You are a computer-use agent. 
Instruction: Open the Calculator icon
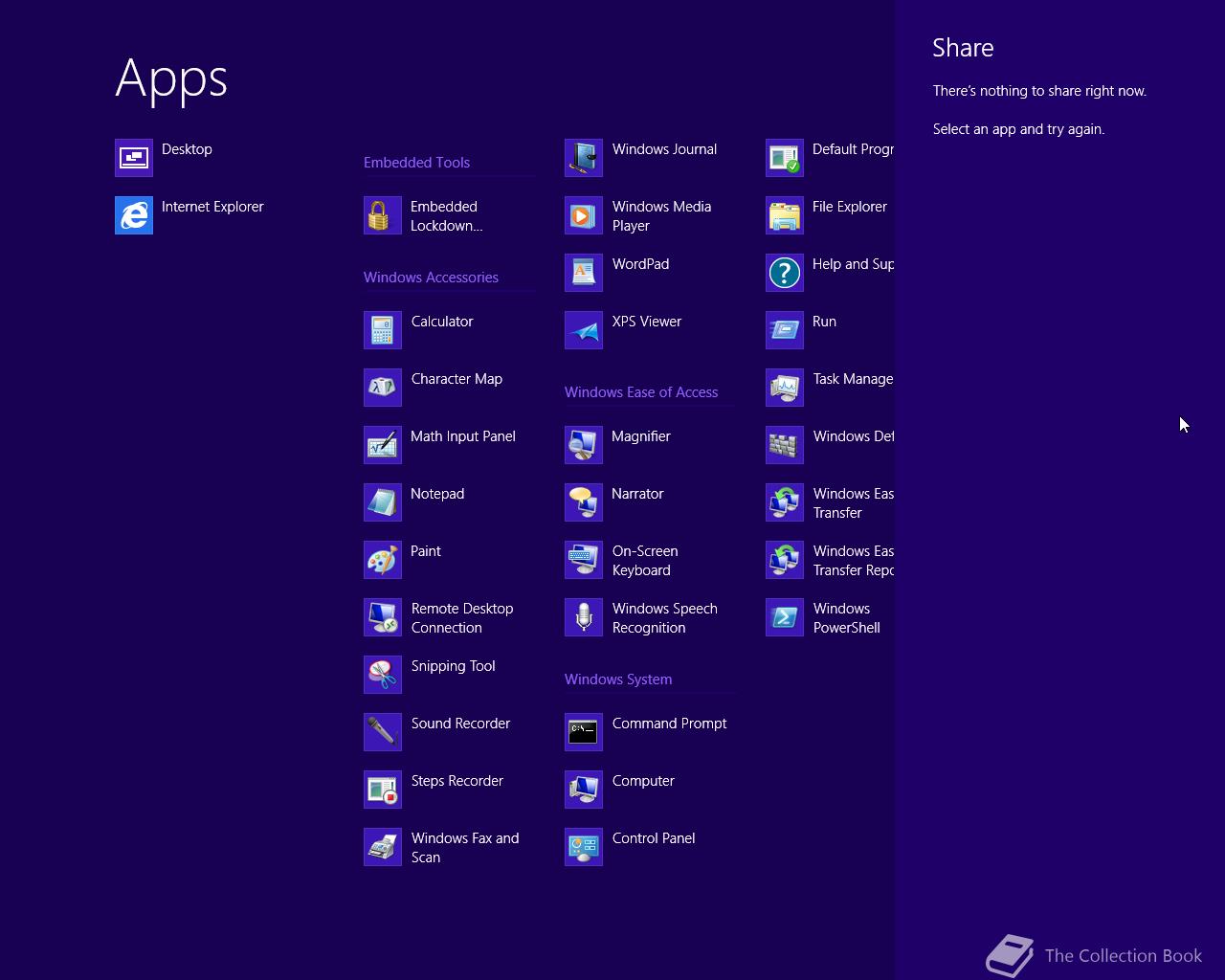point(383,330)
